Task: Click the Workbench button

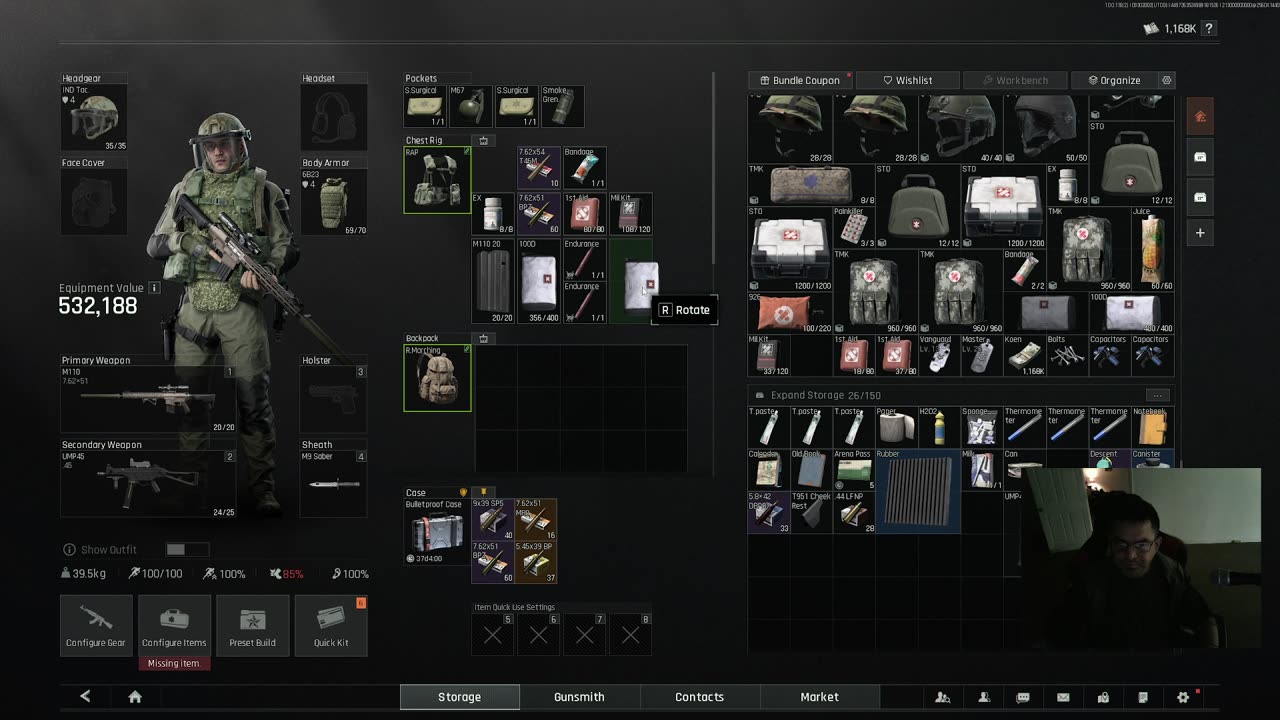Action: (x=1015, y=80)
